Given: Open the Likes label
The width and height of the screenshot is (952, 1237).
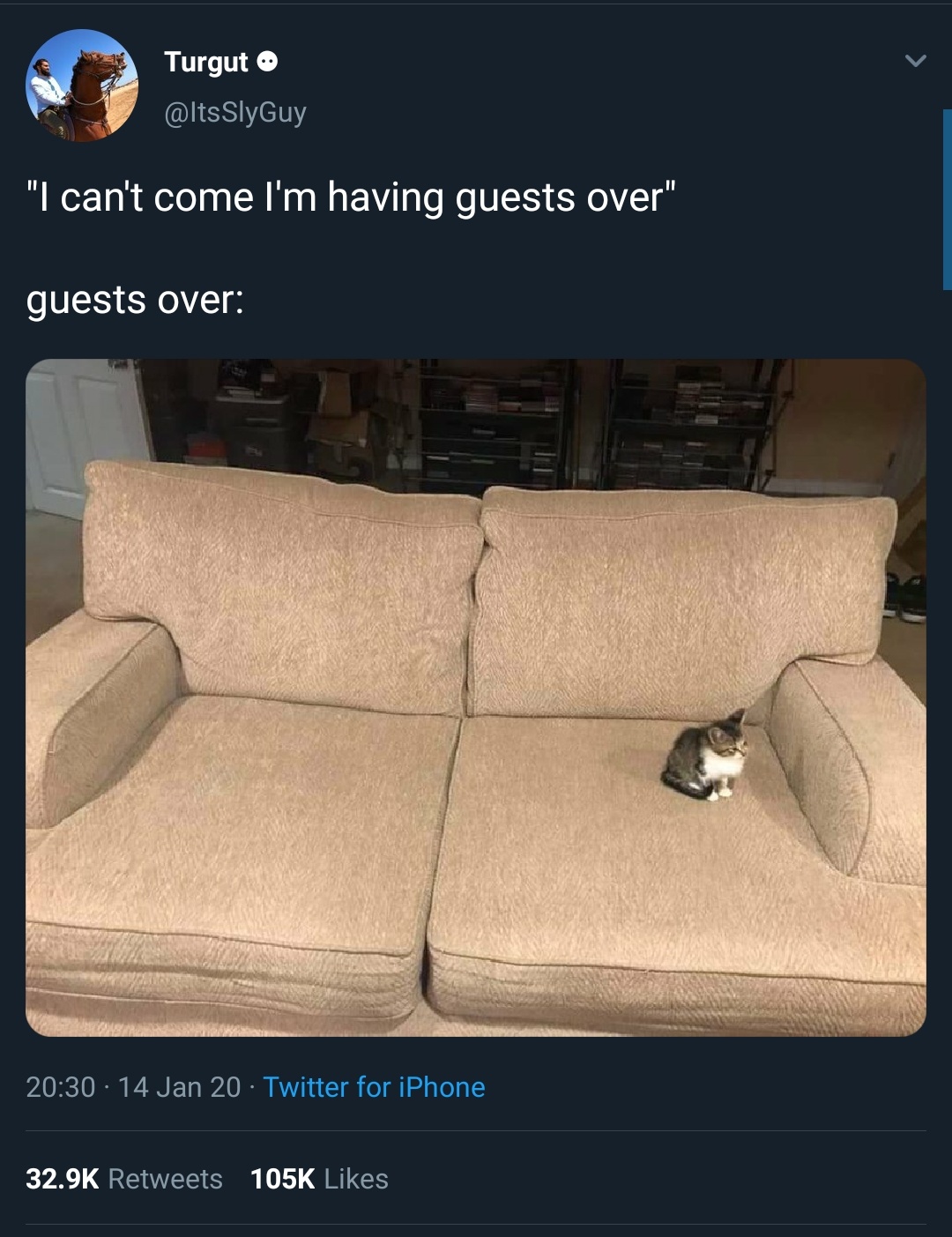Looking at the screenshot, I should [x=356, y=1179].
